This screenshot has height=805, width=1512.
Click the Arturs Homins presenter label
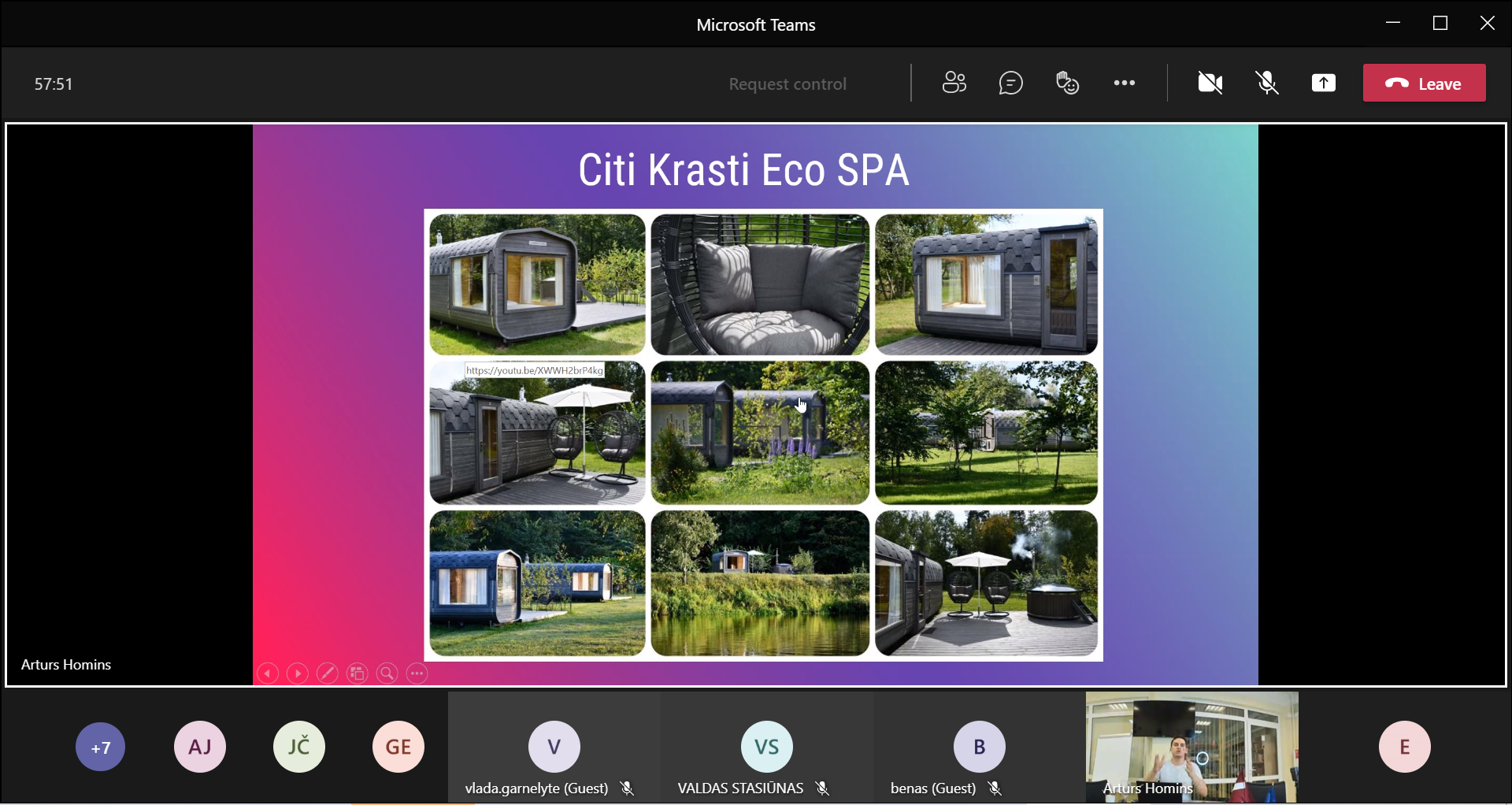click(x=66, y=665)
